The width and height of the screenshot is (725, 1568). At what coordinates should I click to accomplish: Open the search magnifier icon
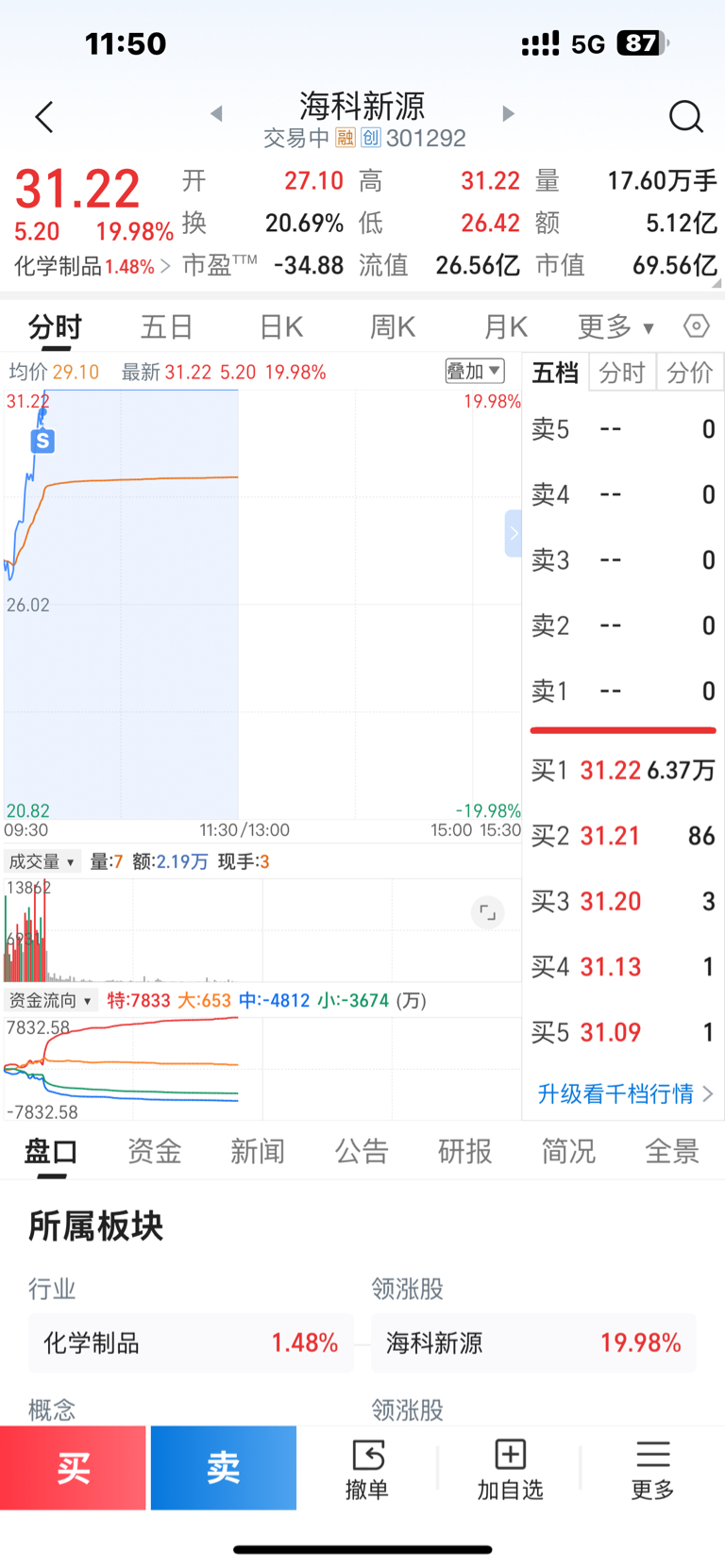pos(685,117)
